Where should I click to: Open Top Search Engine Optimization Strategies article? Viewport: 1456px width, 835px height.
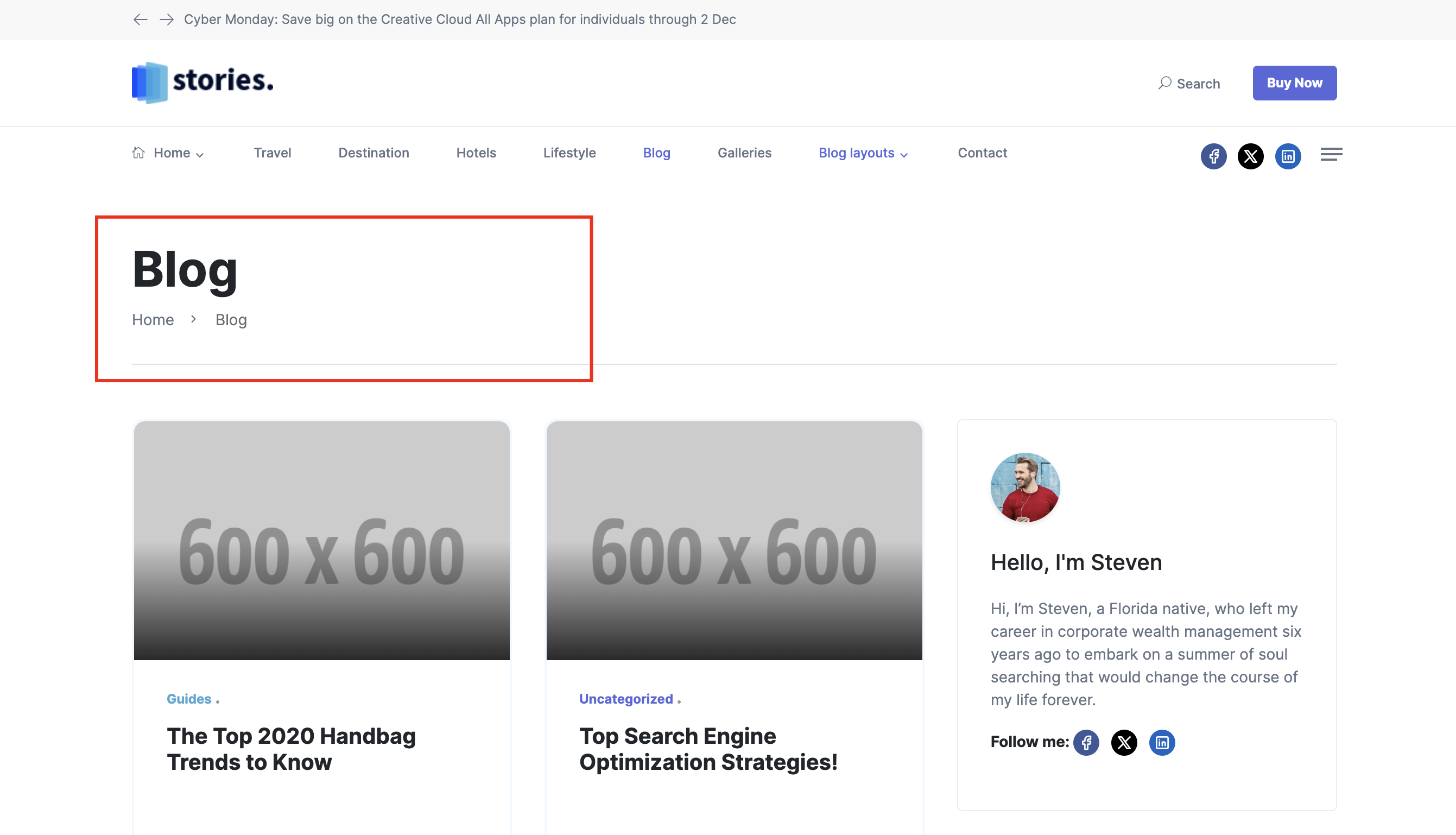(708, 749)
